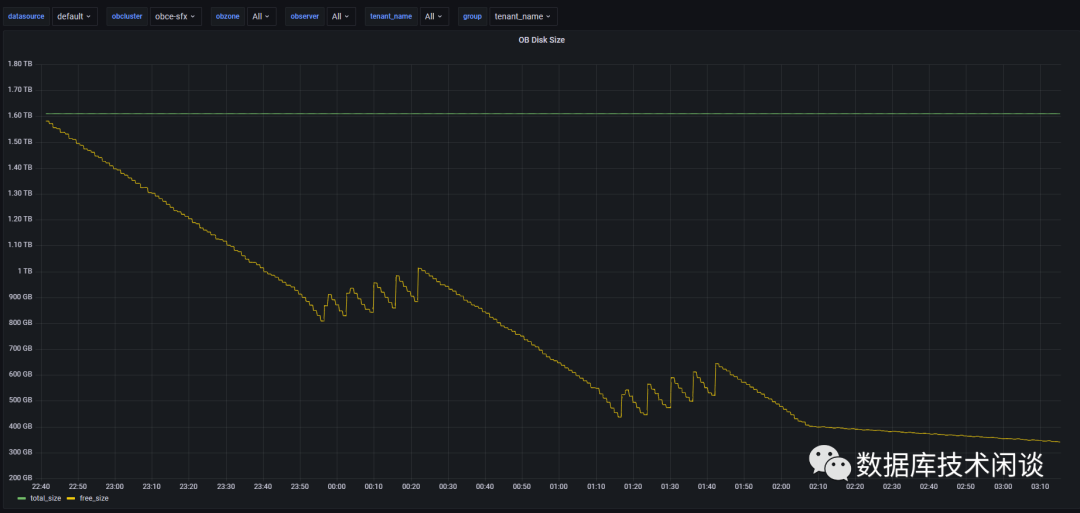
Task: Click the 1 TB y-axis label
Action: tap(25, 271)
